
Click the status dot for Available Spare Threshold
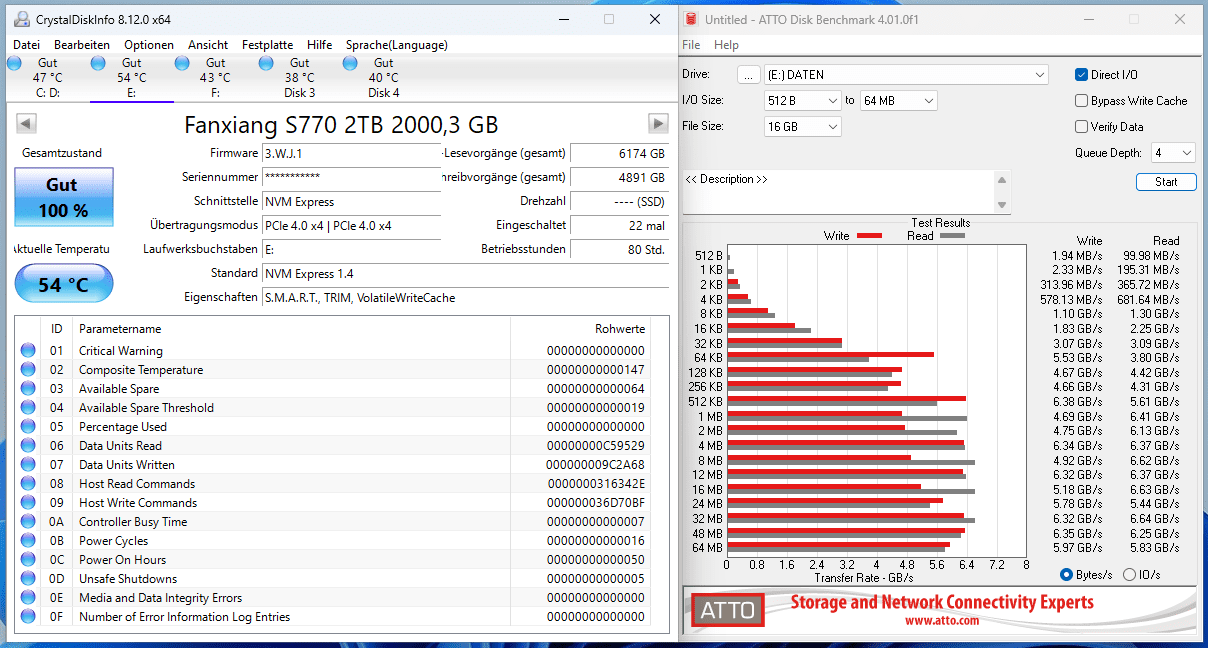click(x=28, y=407)
